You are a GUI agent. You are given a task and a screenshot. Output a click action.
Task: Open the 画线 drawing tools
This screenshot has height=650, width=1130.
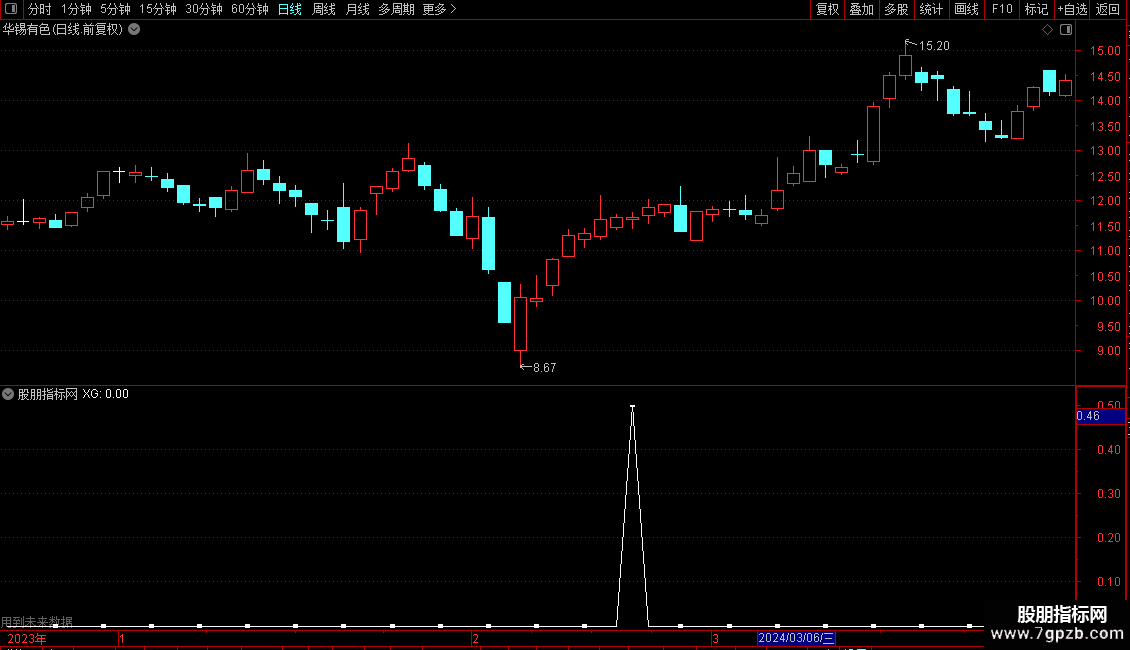(966, 9)
